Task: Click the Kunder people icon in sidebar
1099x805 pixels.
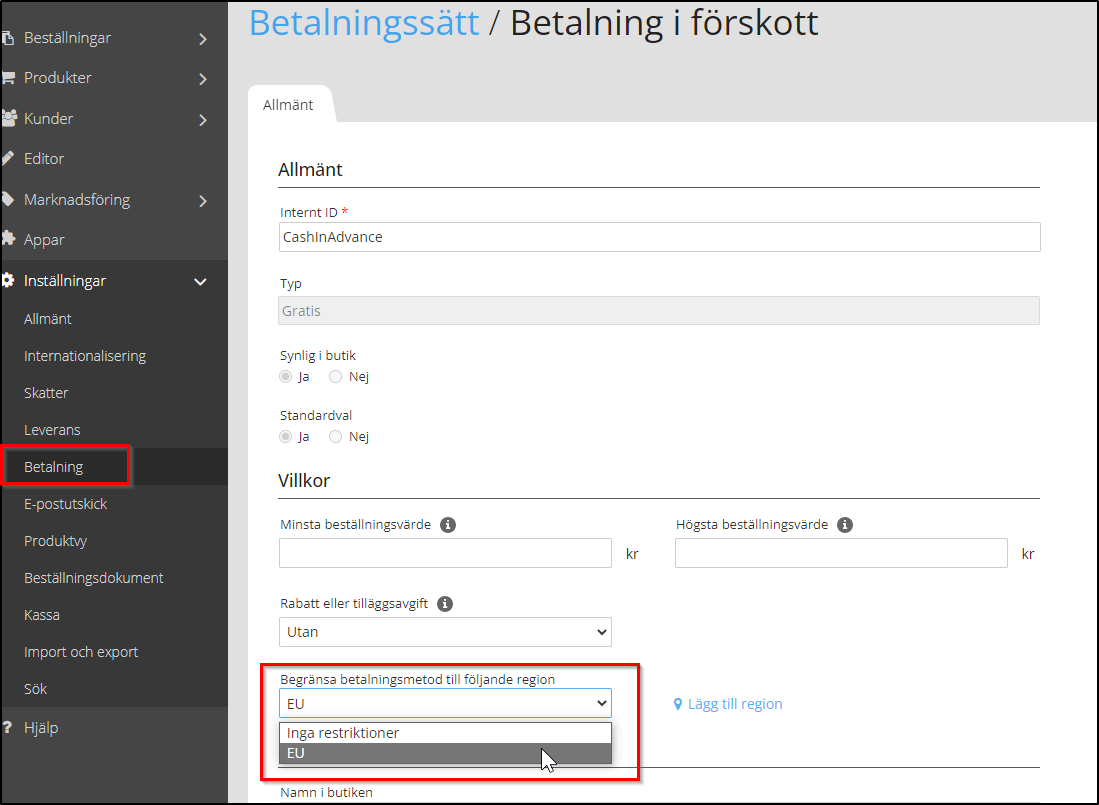Action: pyautogui.click(x=8, y=118)
